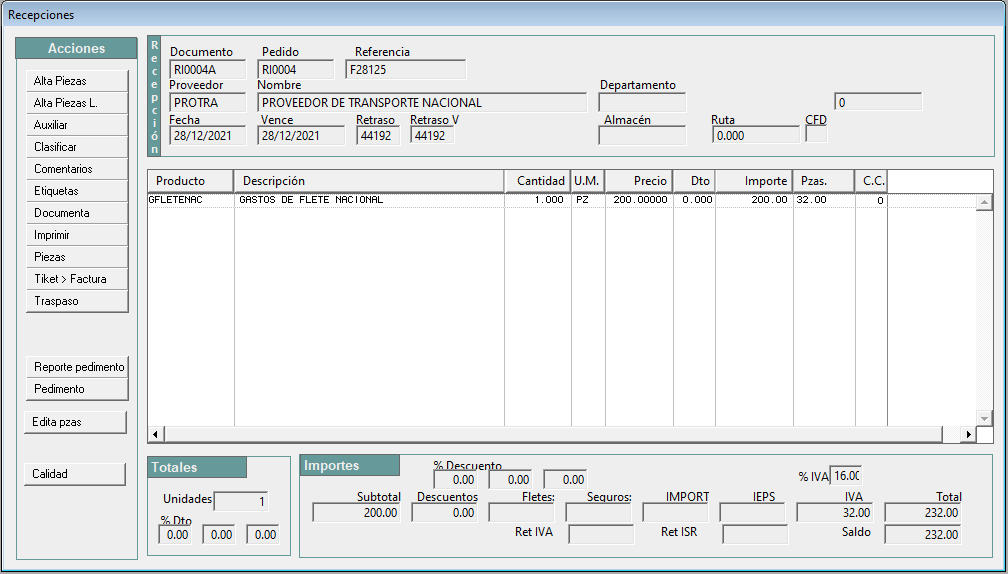Select the Auxiliar action

coord(77,125)
